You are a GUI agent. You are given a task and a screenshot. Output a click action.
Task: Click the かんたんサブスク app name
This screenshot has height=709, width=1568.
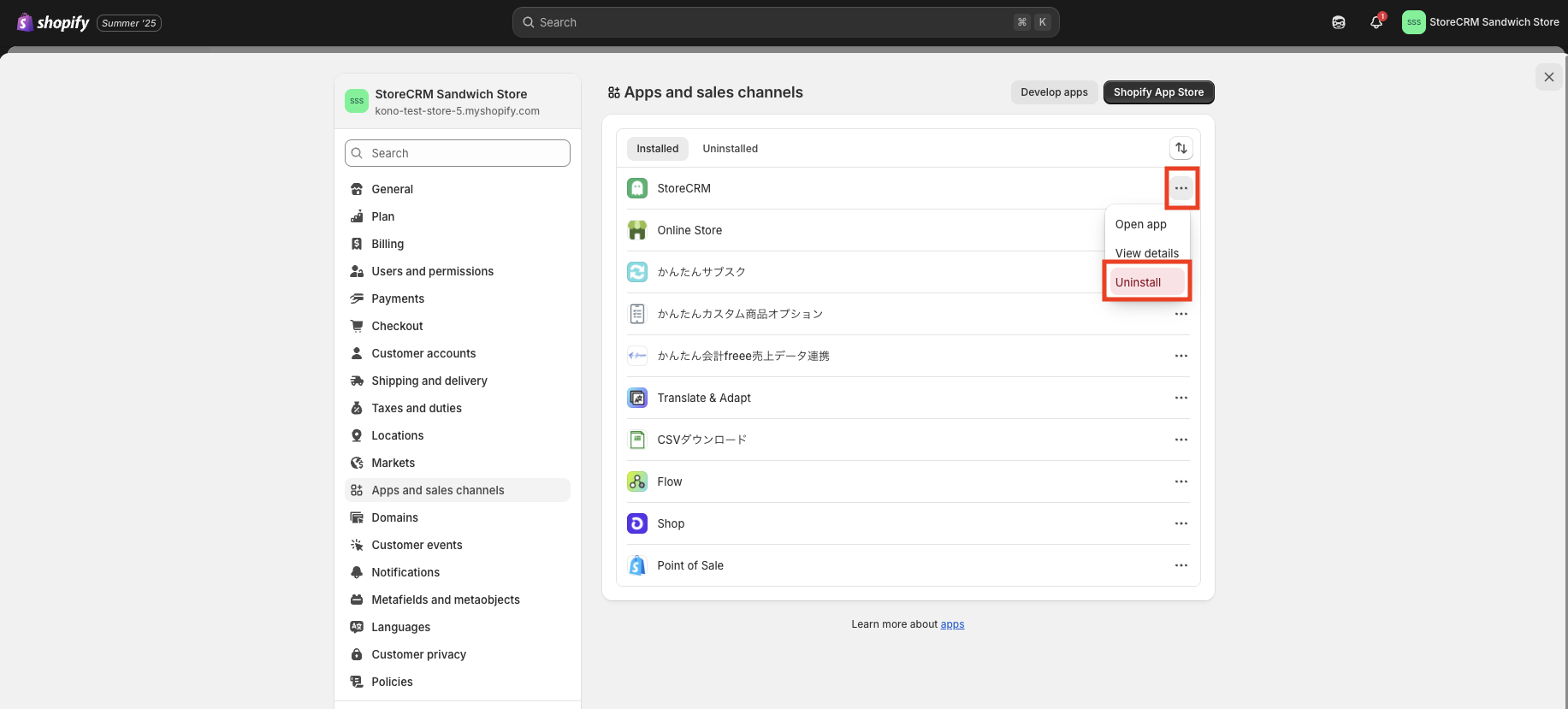tap(701, 272)
